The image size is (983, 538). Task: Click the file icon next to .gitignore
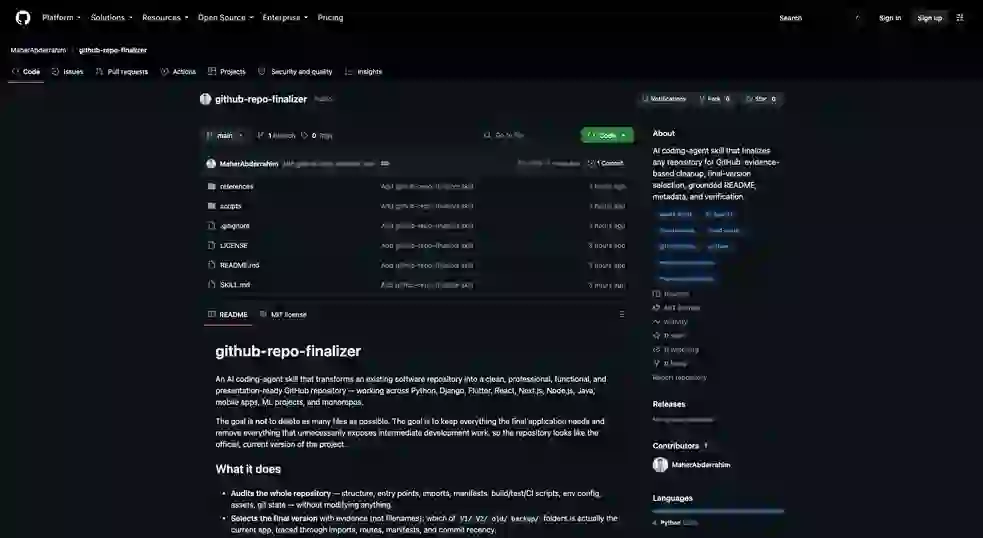[211, 226]
